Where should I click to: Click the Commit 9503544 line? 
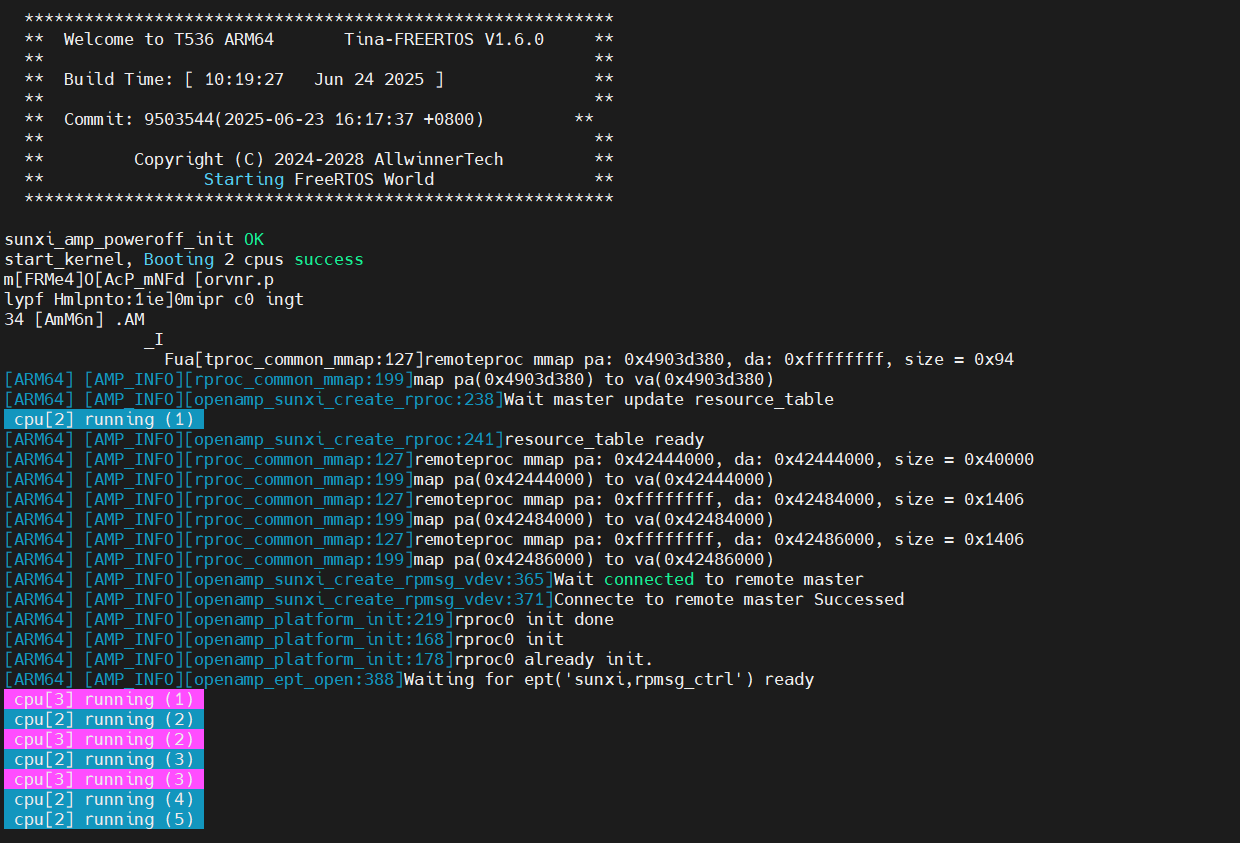click(274, 119)
